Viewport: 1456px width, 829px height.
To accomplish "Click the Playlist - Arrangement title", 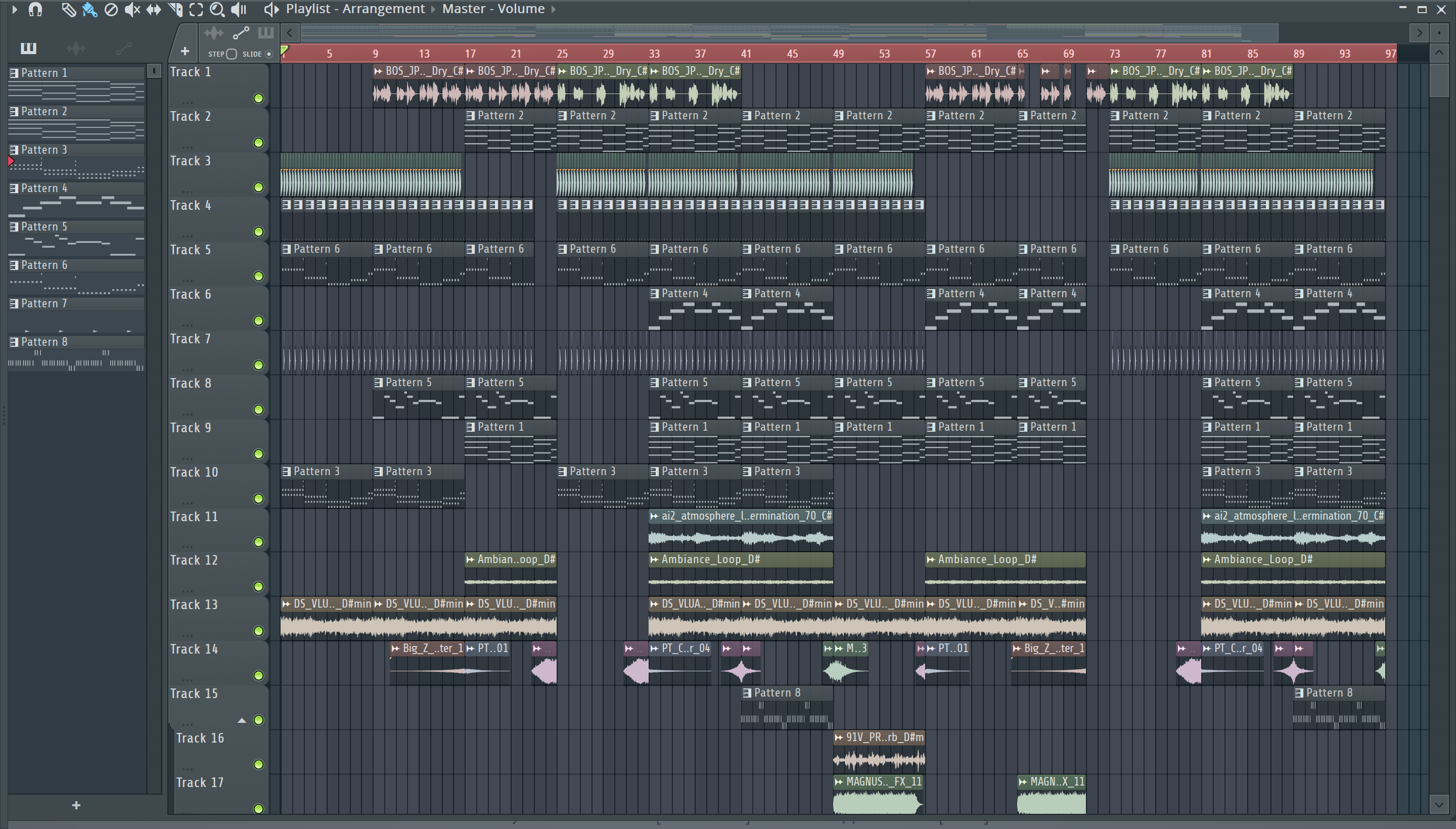I will 355,9.
